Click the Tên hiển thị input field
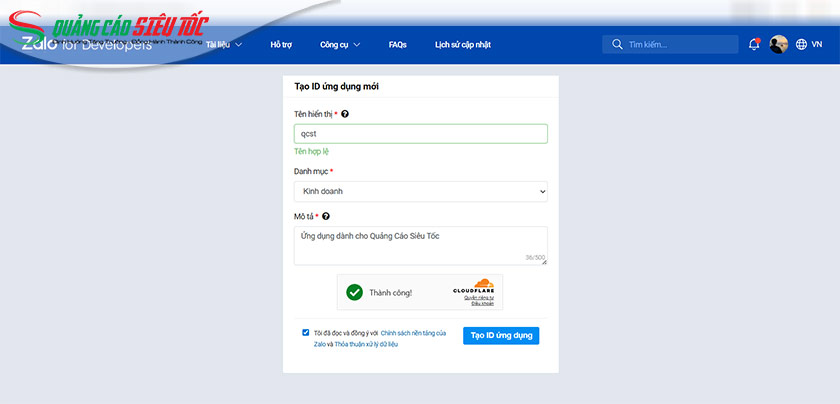Screen dimensions: 840x404 click(x=420, y=133)
